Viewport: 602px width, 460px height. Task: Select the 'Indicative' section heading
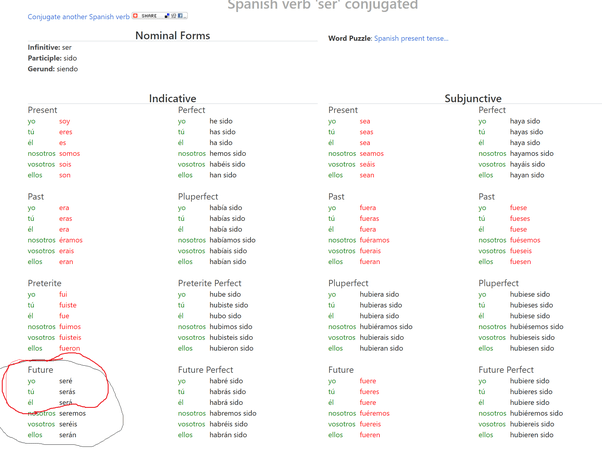173,98
